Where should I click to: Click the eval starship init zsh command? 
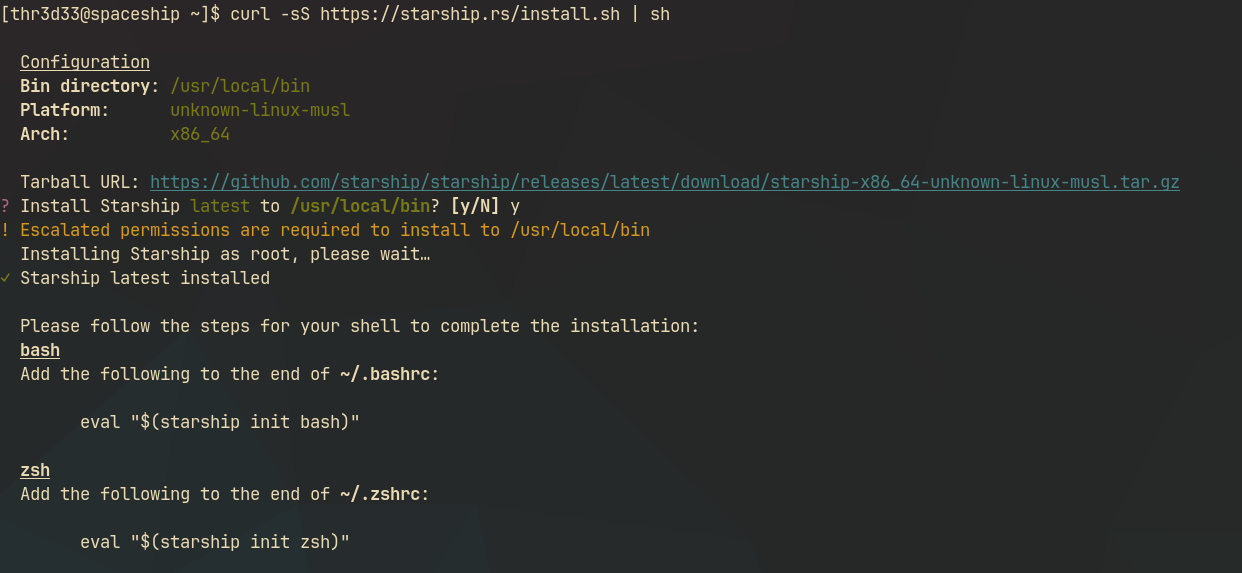[x=214, y=542]
